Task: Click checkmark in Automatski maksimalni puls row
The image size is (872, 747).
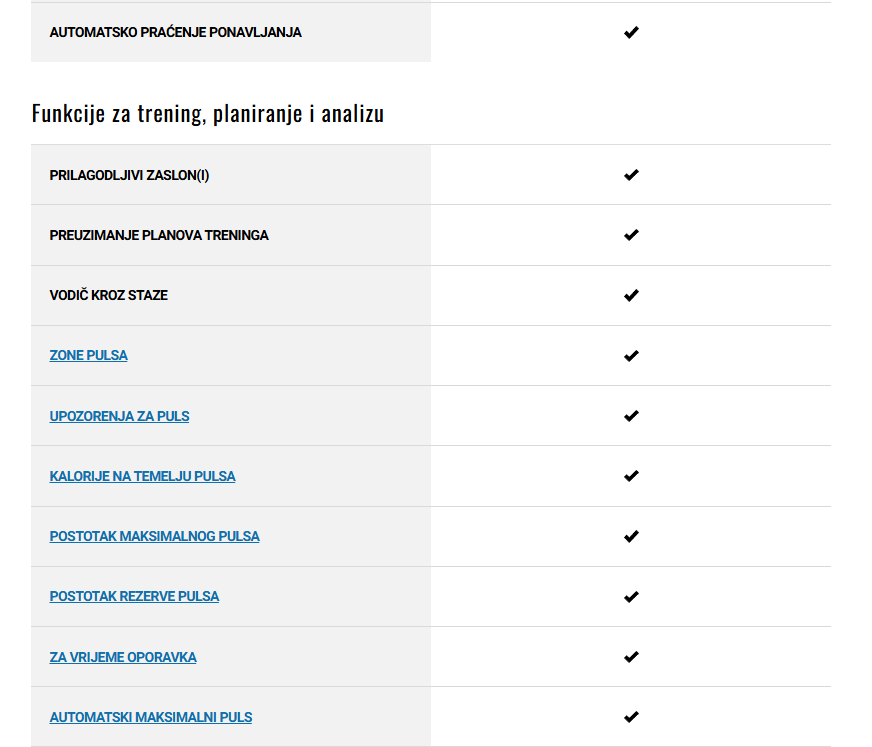Action: pyautogui.click(x=631, y=717)
